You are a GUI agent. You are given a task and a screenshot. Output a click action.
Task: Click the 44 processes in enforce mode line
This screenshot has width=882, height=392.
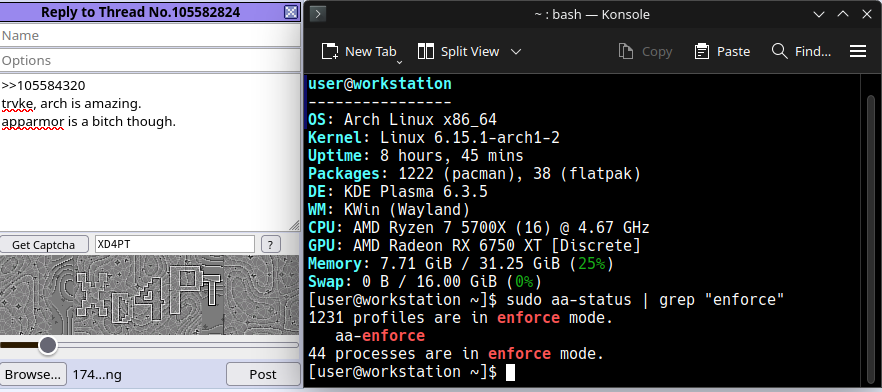coord(456,354)
